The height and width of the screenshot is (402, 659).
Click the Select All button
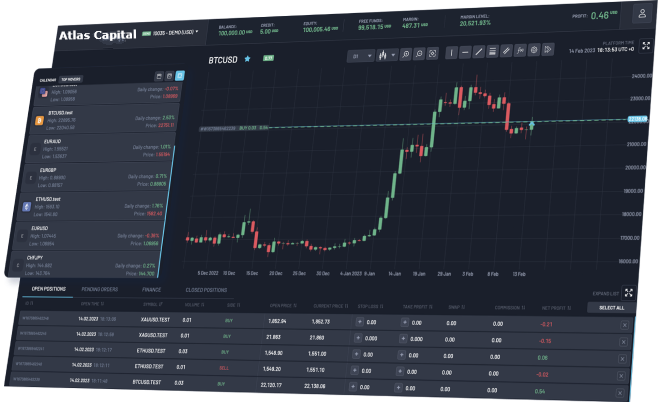point(610,308)
